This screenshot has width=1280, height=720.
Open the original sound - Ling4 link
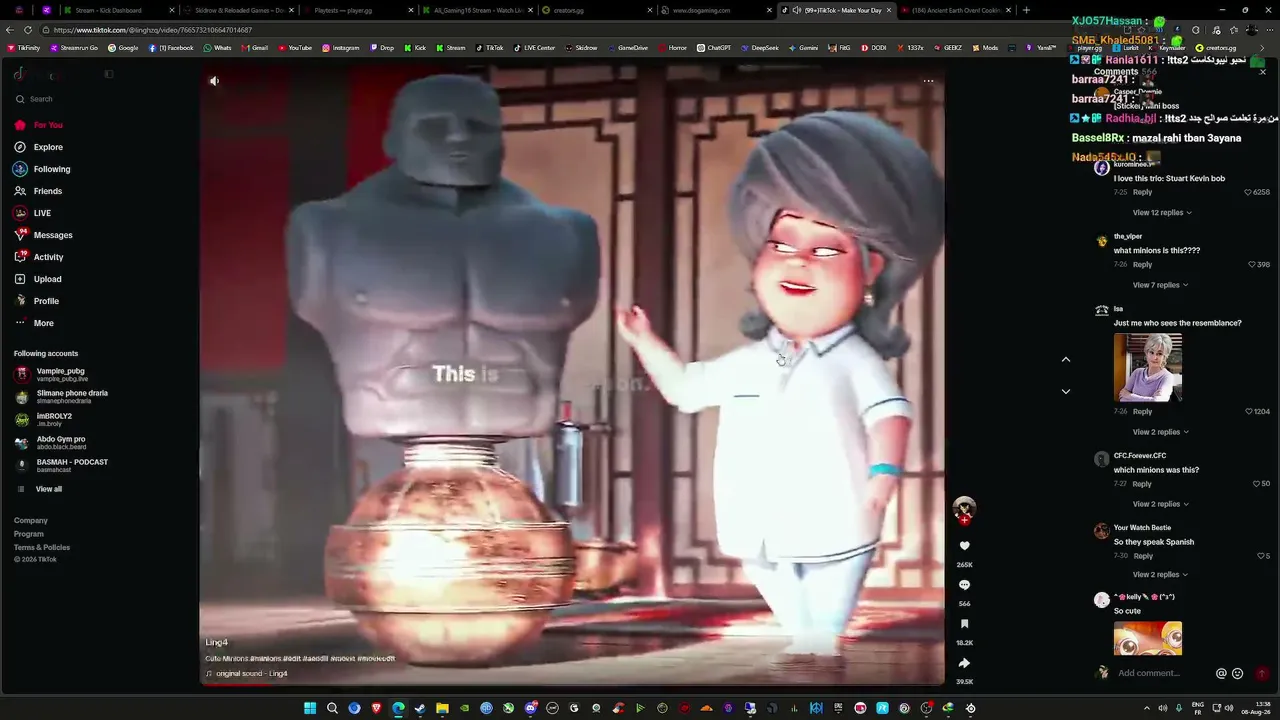point(252,674)
